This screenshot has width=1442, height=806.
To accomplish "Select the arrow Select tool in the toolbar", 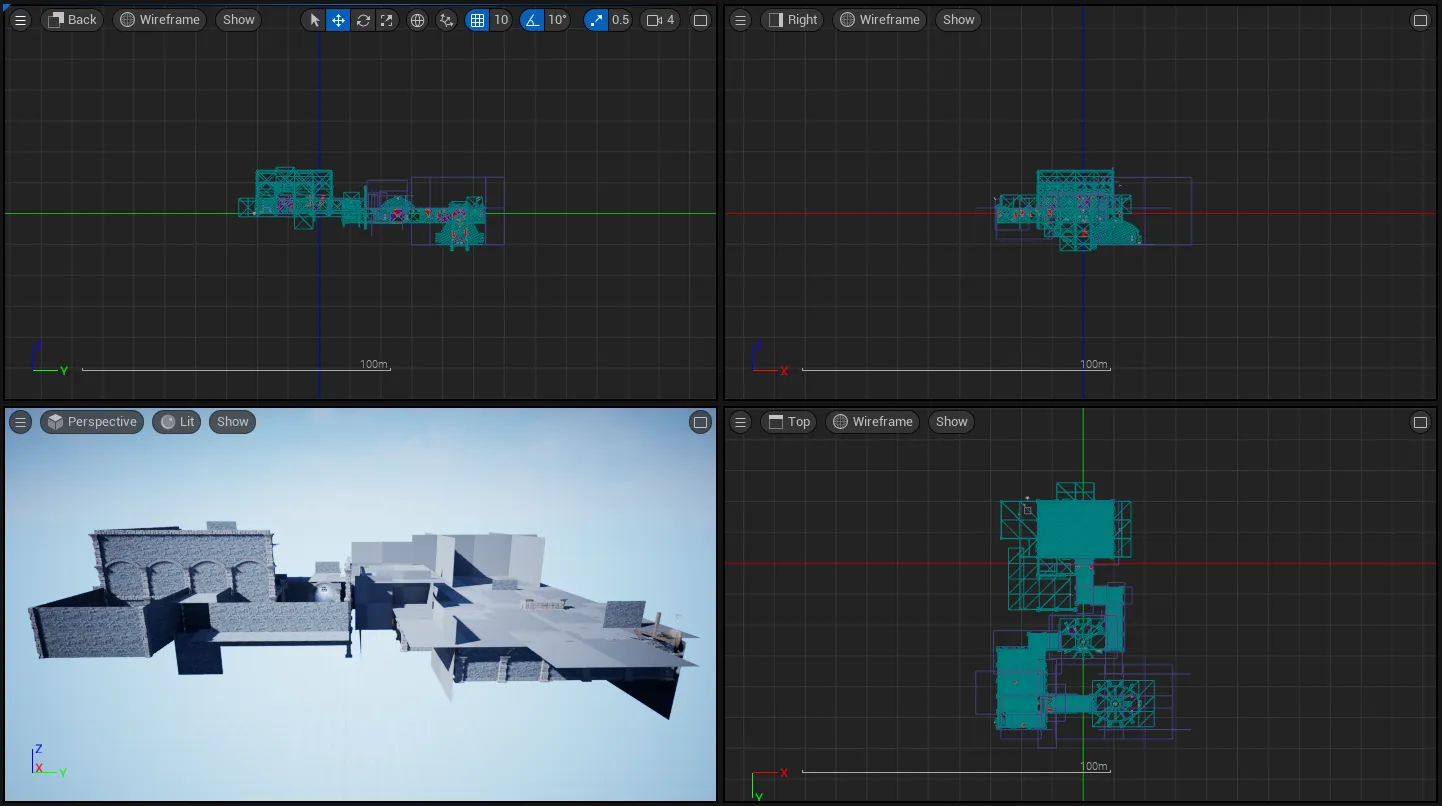I will tap(313, 19).
